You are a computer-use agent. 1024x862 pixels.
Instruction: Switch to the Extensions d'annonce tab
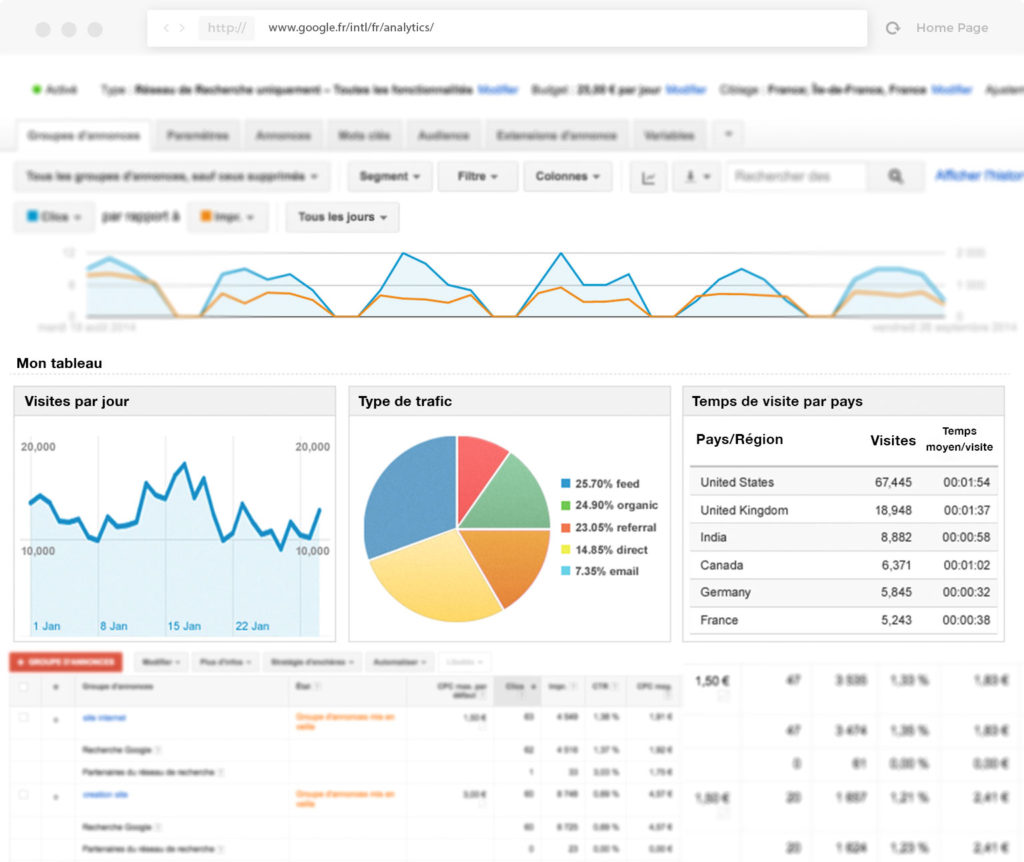point(556,136)
